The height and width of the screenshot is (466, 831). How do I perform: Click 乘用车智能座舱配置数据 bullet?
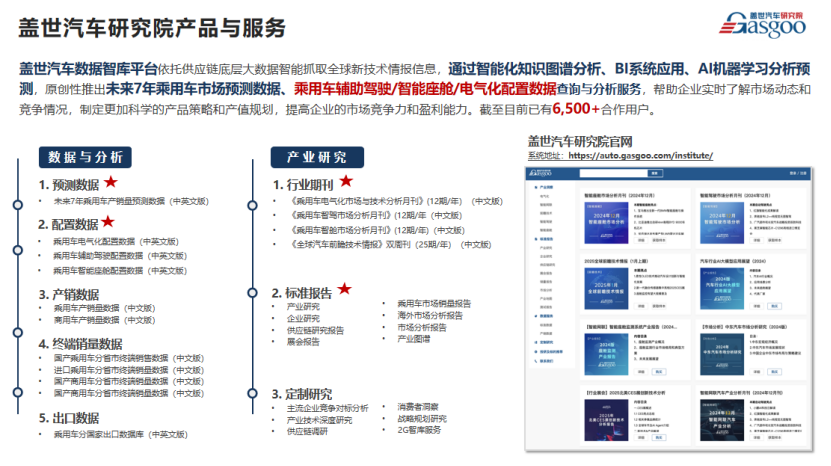(x=120, y=271)
